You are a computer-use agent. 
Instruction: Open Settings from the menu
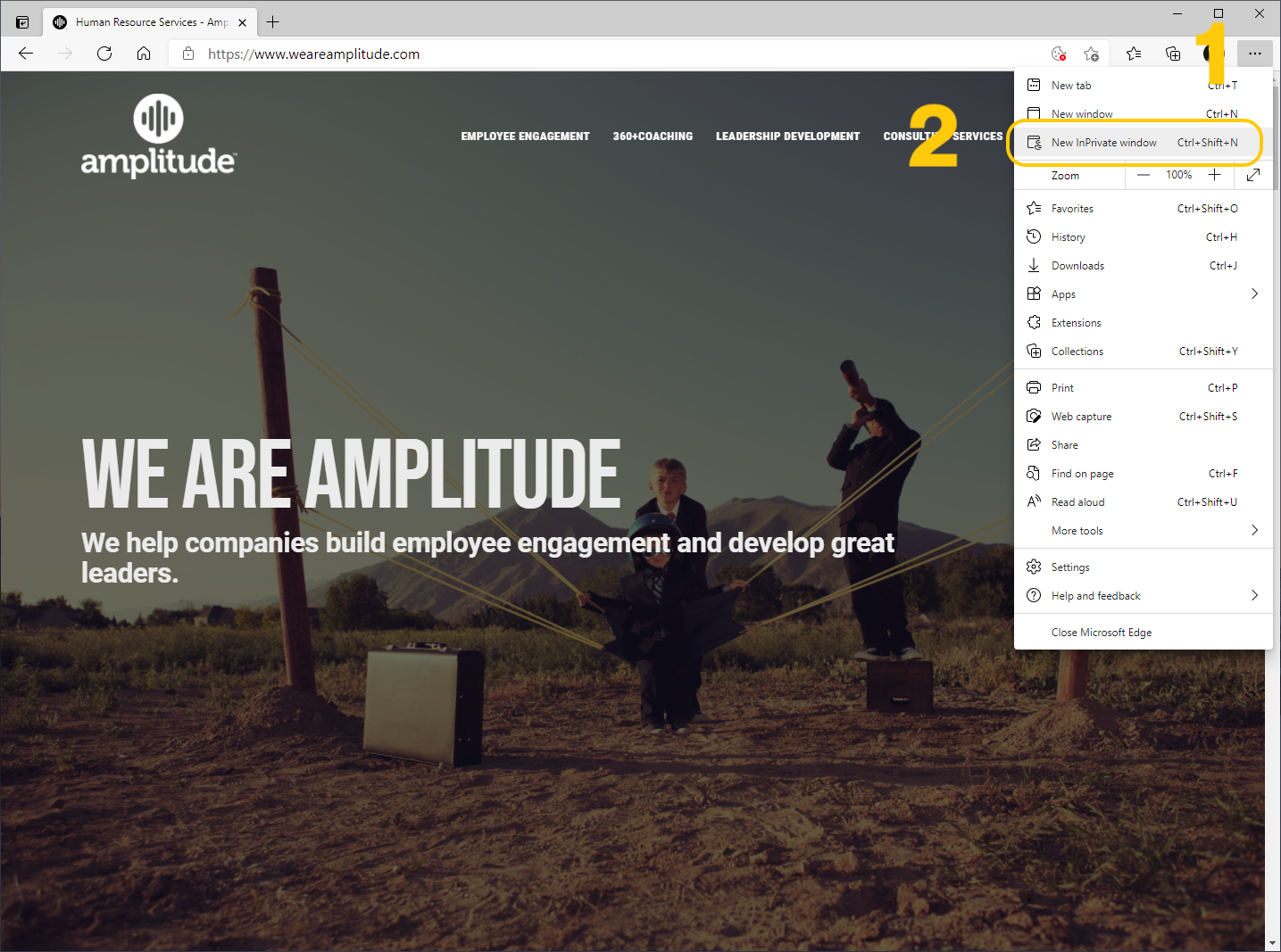click(x=1143, y=567)
